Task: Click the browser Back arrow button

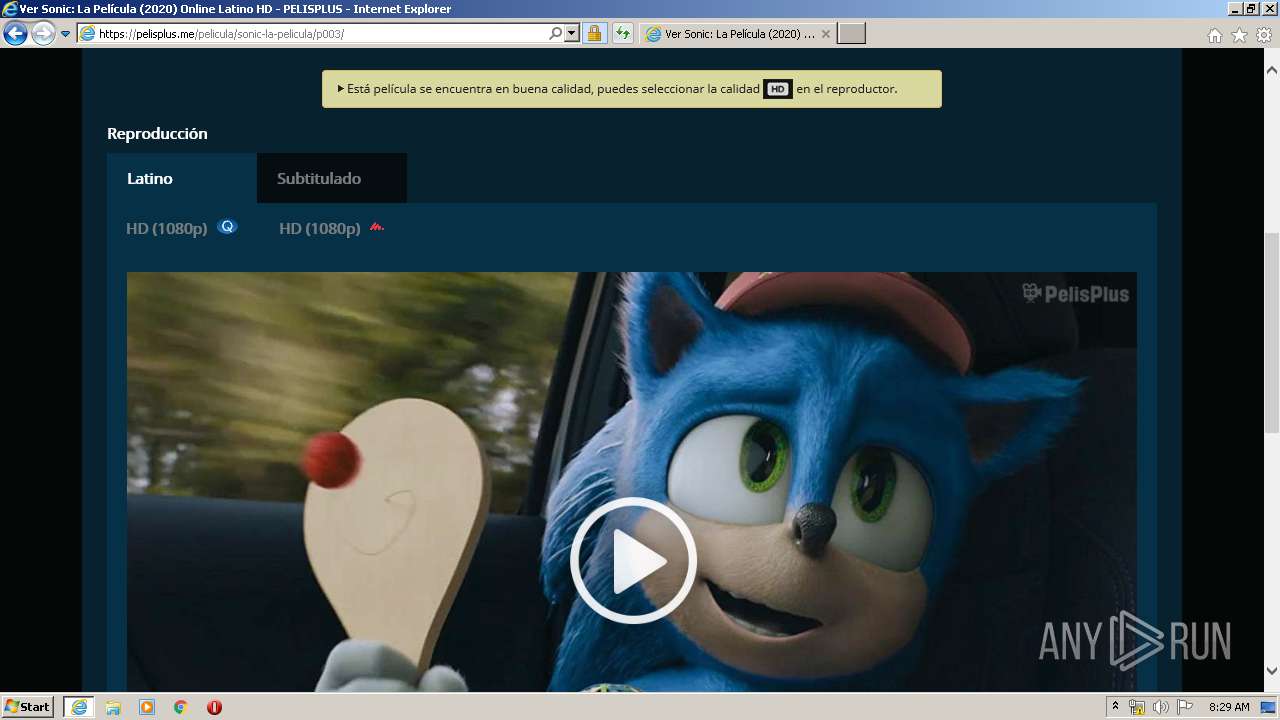Action: (15, 34)
